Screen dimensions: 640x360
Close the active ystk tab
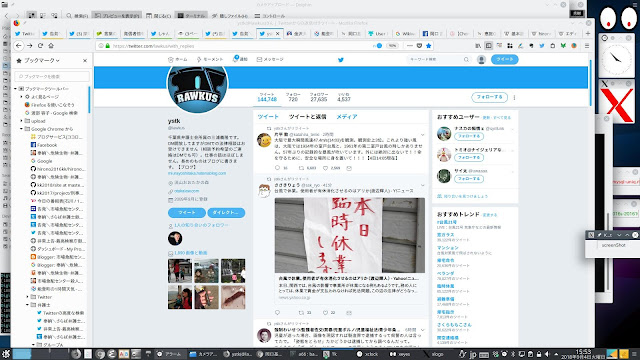click(278, 33)
